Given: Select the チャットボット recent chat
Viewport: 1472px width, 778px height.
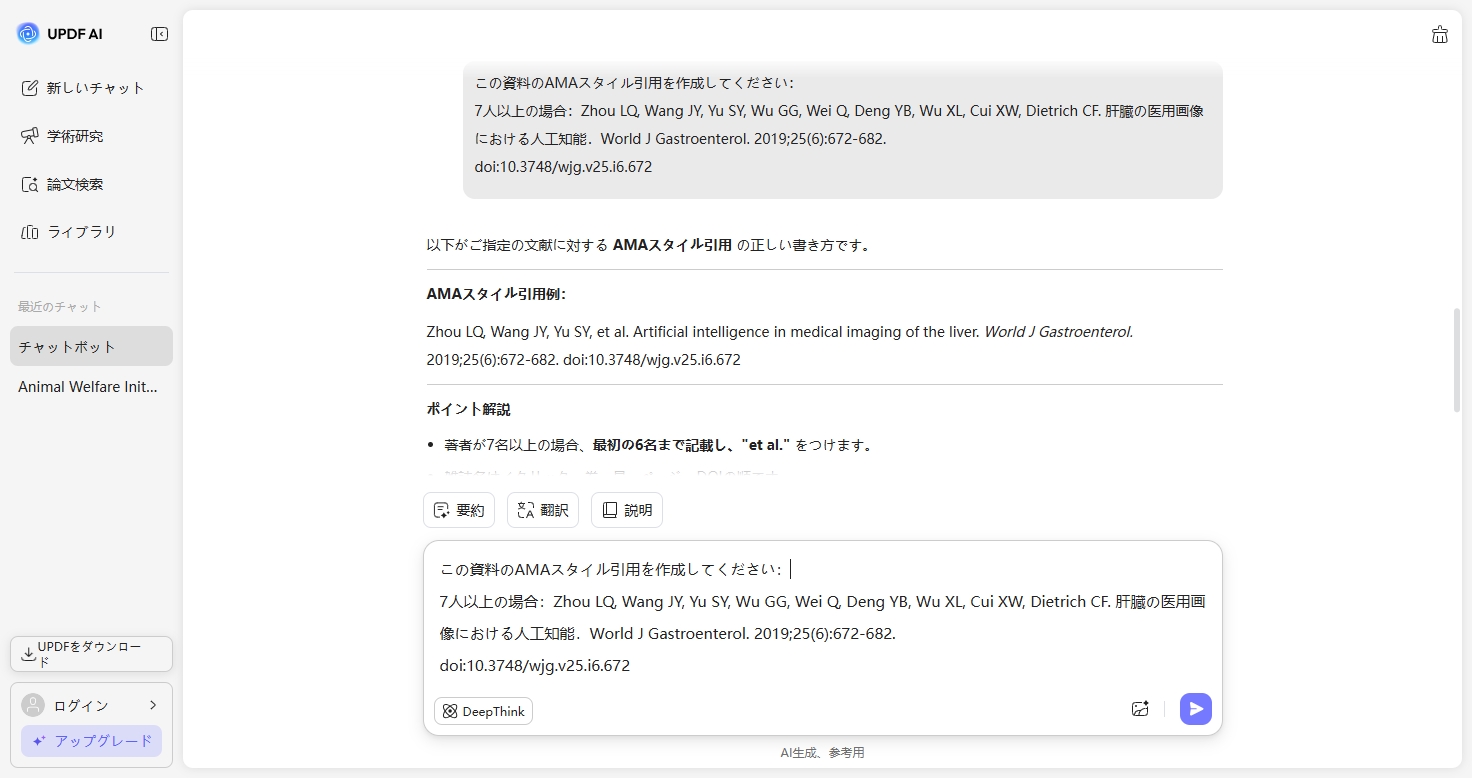Looking at the screenshot, I should [x=91, y=347].
